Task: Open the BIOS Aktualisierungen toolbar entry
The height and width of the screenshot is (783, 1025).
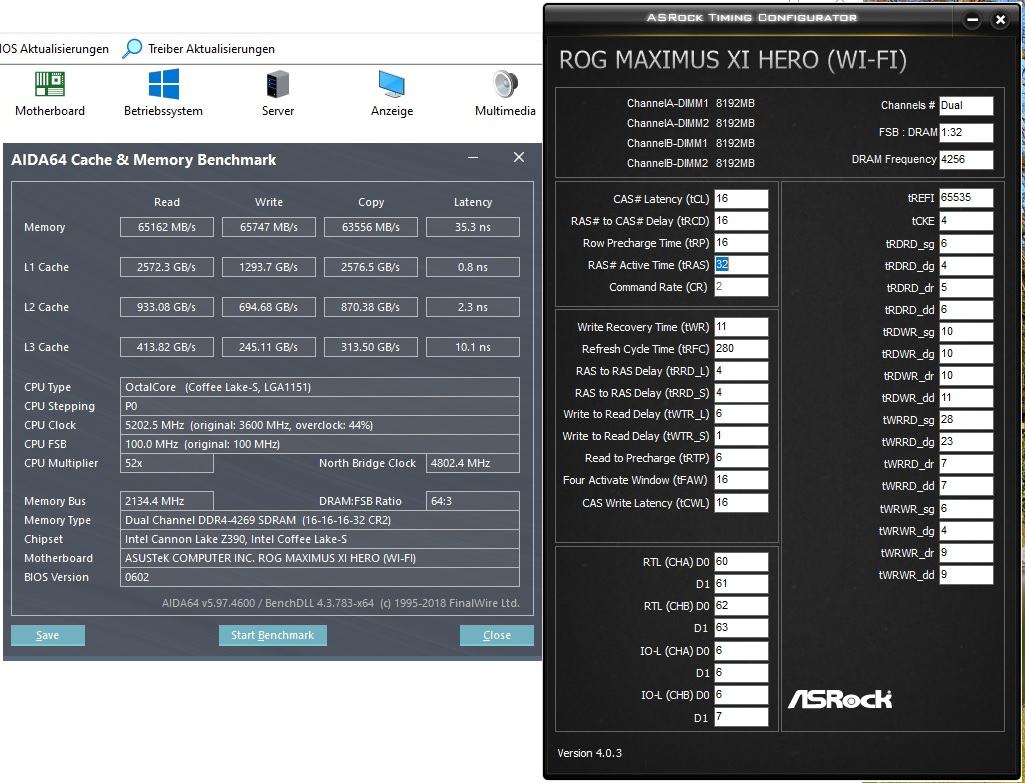Action: pyautogui.click(x=54, y=49)
